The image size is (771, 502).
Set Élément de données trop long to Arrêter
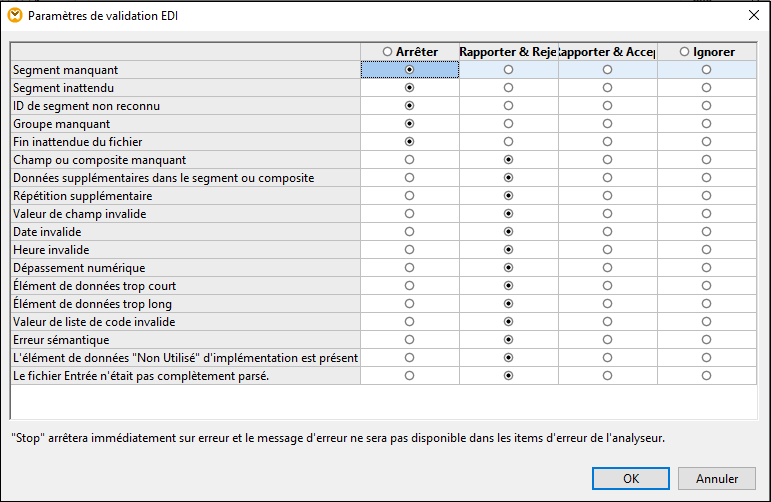pos(409,304)
